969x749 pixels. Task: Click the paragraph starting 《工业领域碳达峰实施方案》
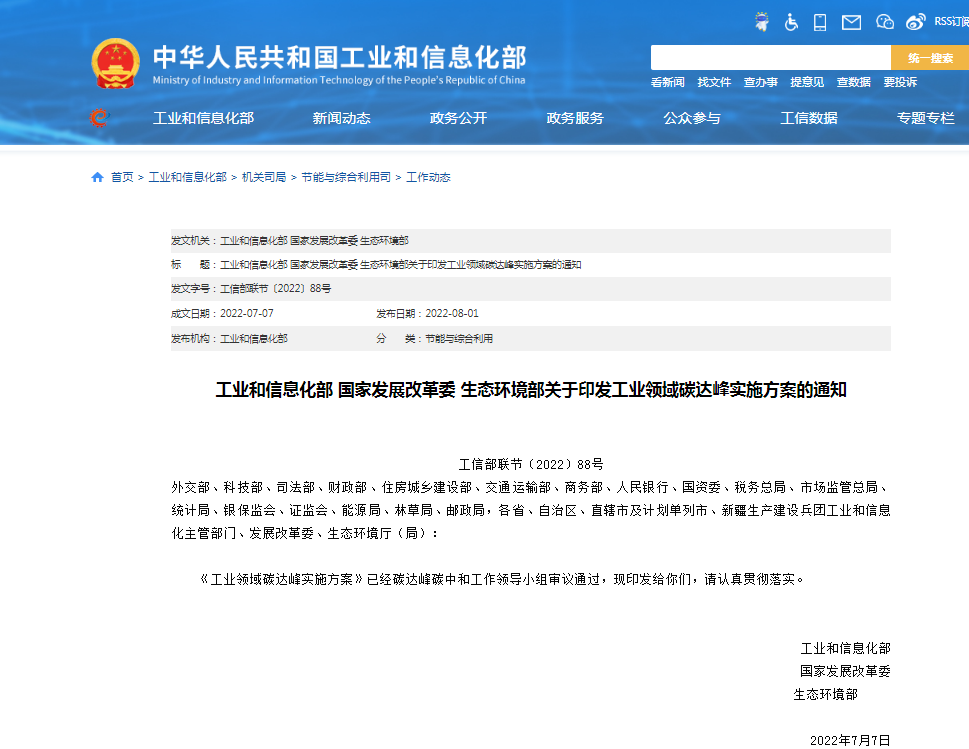(501, 579)
